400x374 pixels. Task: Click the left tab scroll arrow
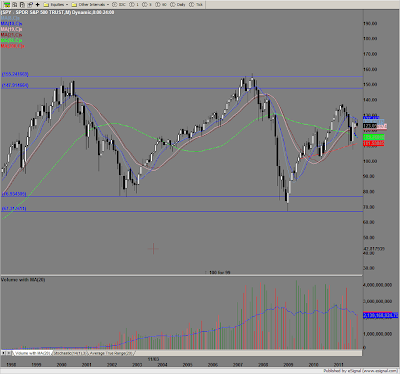pos(3,353)
